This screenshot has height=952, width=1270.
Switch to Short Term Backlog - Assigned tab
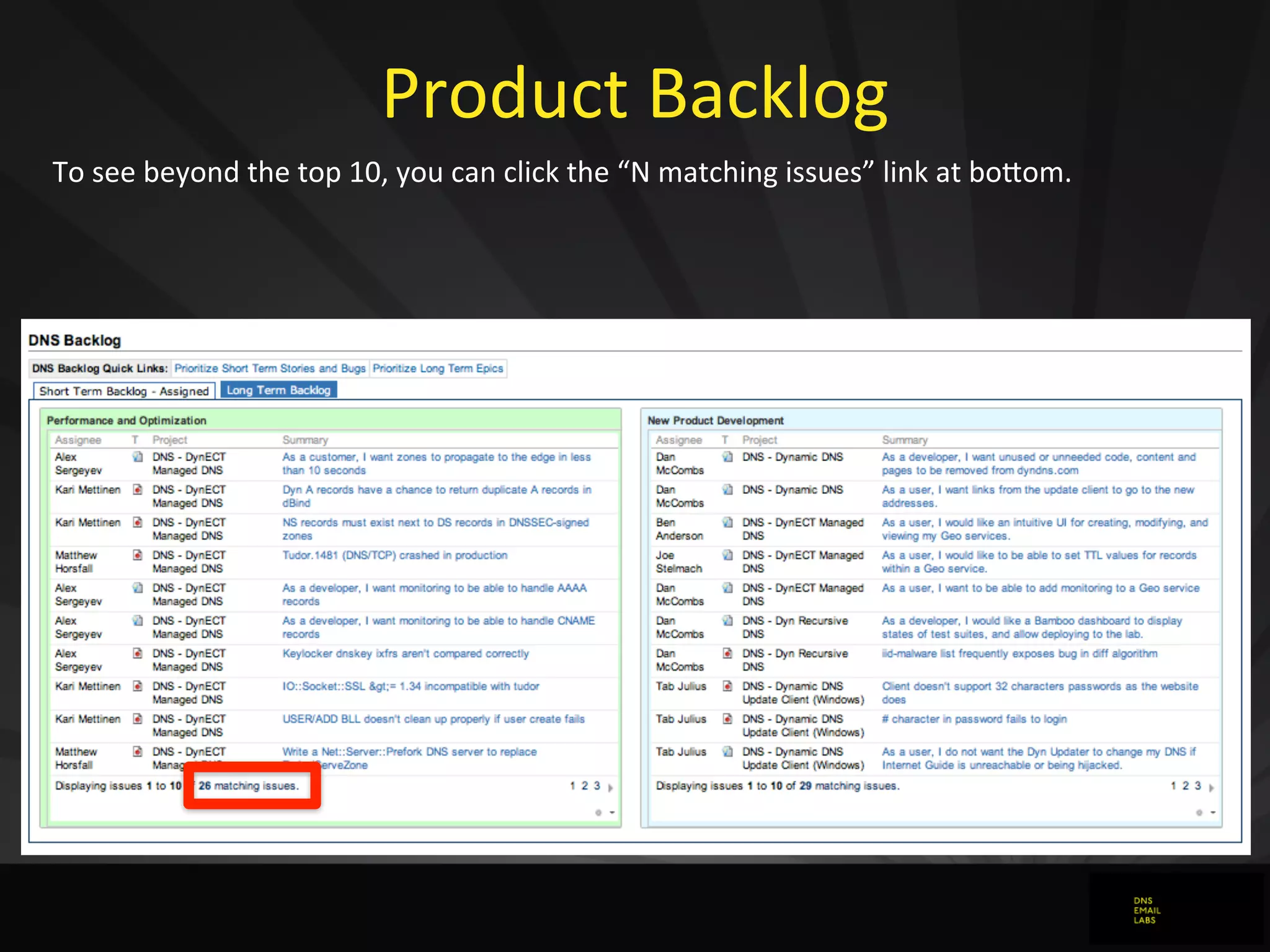(x=124, y=391)
